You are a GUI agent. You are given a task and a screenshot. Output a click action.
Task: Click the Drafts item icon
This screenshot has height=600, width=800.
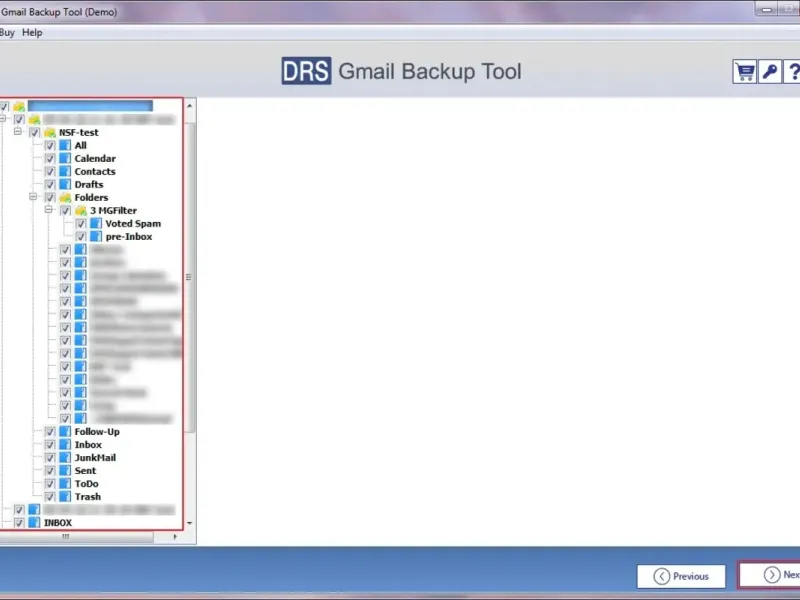click(x=65, y=185)
